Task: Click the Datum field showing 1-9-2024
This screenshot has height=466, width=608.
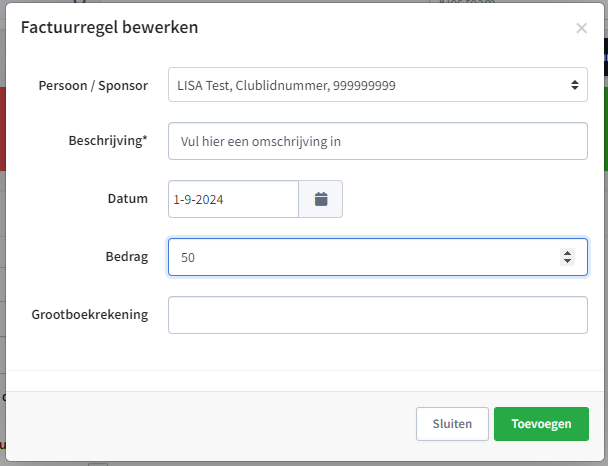Action: [233, 199]
